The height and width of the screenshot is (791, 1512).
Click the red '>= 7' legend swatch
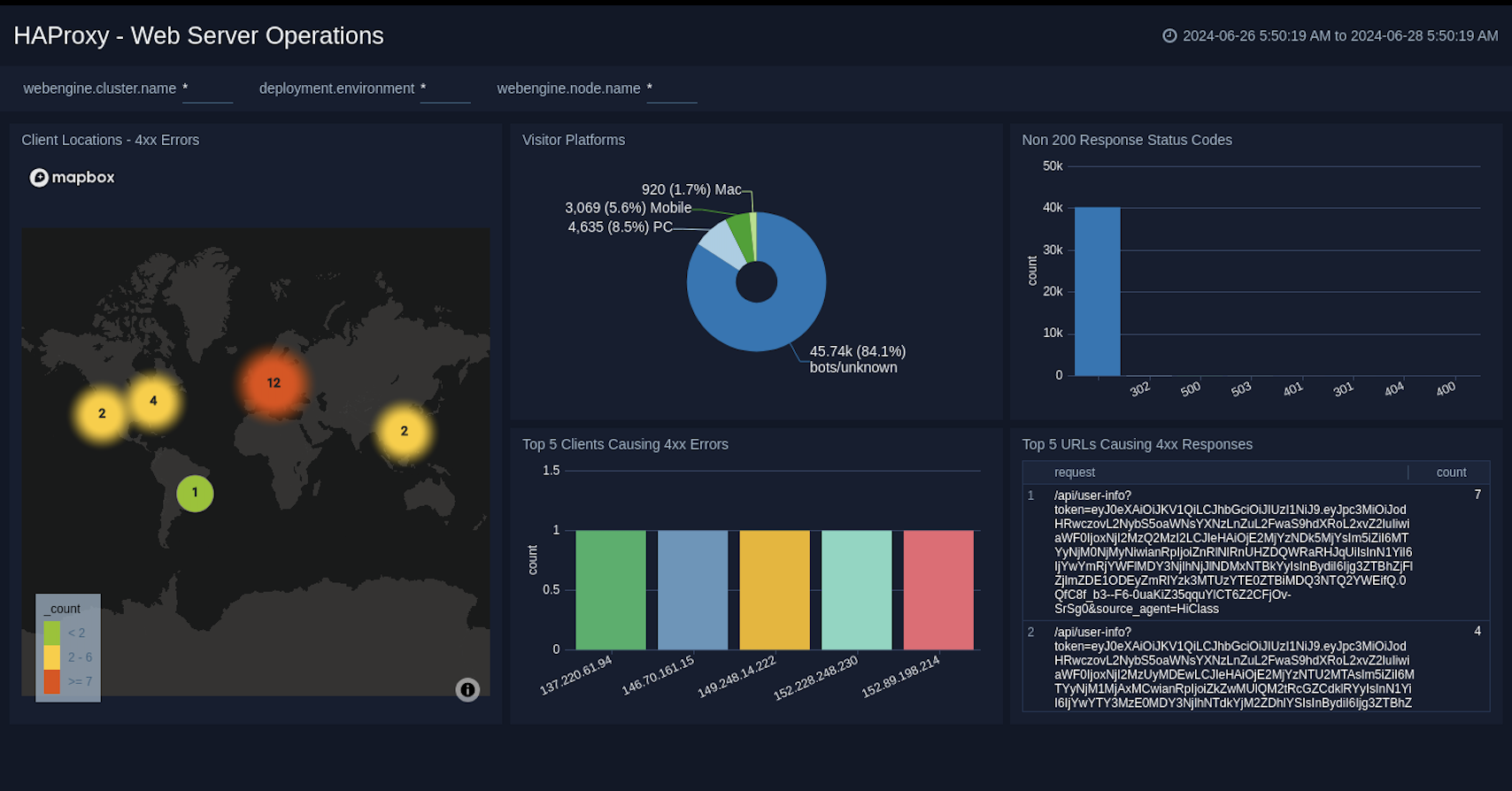point(52,681)
